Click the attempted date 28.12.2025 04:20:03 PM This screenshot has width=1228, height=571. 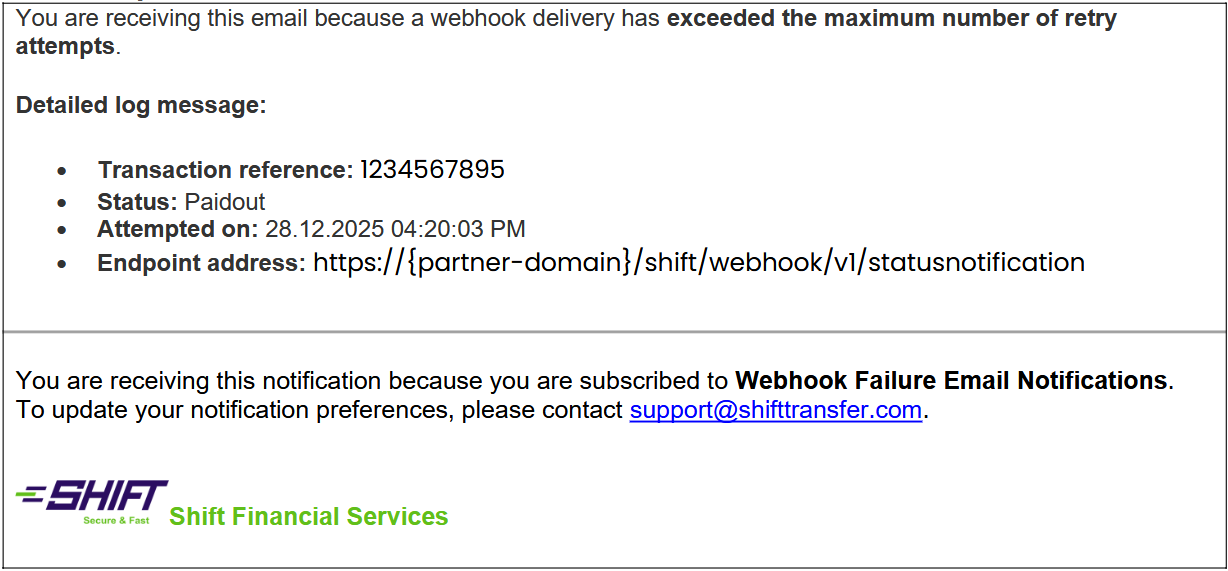[395, 229]
